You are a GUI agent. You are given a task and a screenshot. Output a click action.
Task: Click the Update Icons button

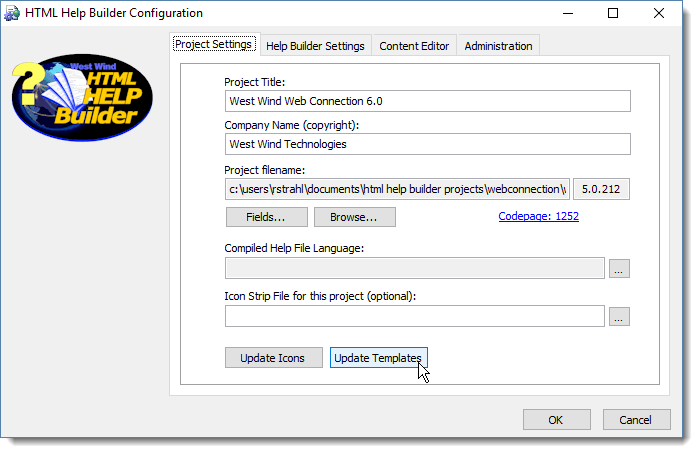click(273, 358)
